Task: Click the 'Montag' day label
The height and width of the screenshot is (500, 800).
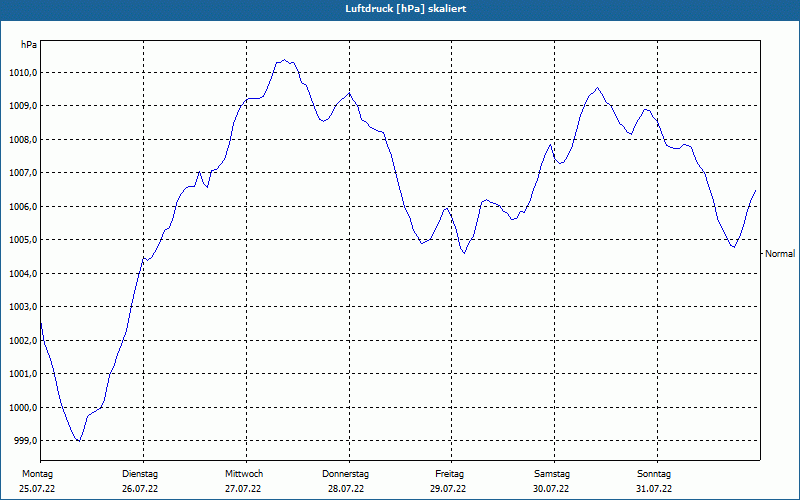Action: click(x=37, y=474)
